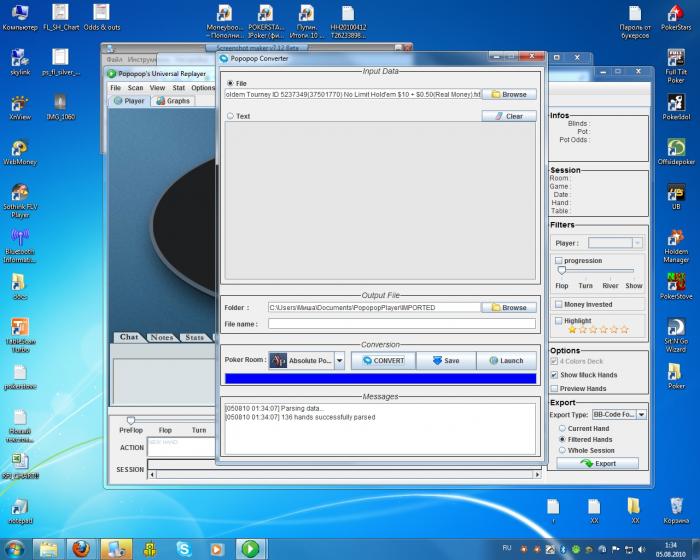Open the Scan menu
This screenshot has height=560, width=700.
pyautogui.click(x=135, y=88)
